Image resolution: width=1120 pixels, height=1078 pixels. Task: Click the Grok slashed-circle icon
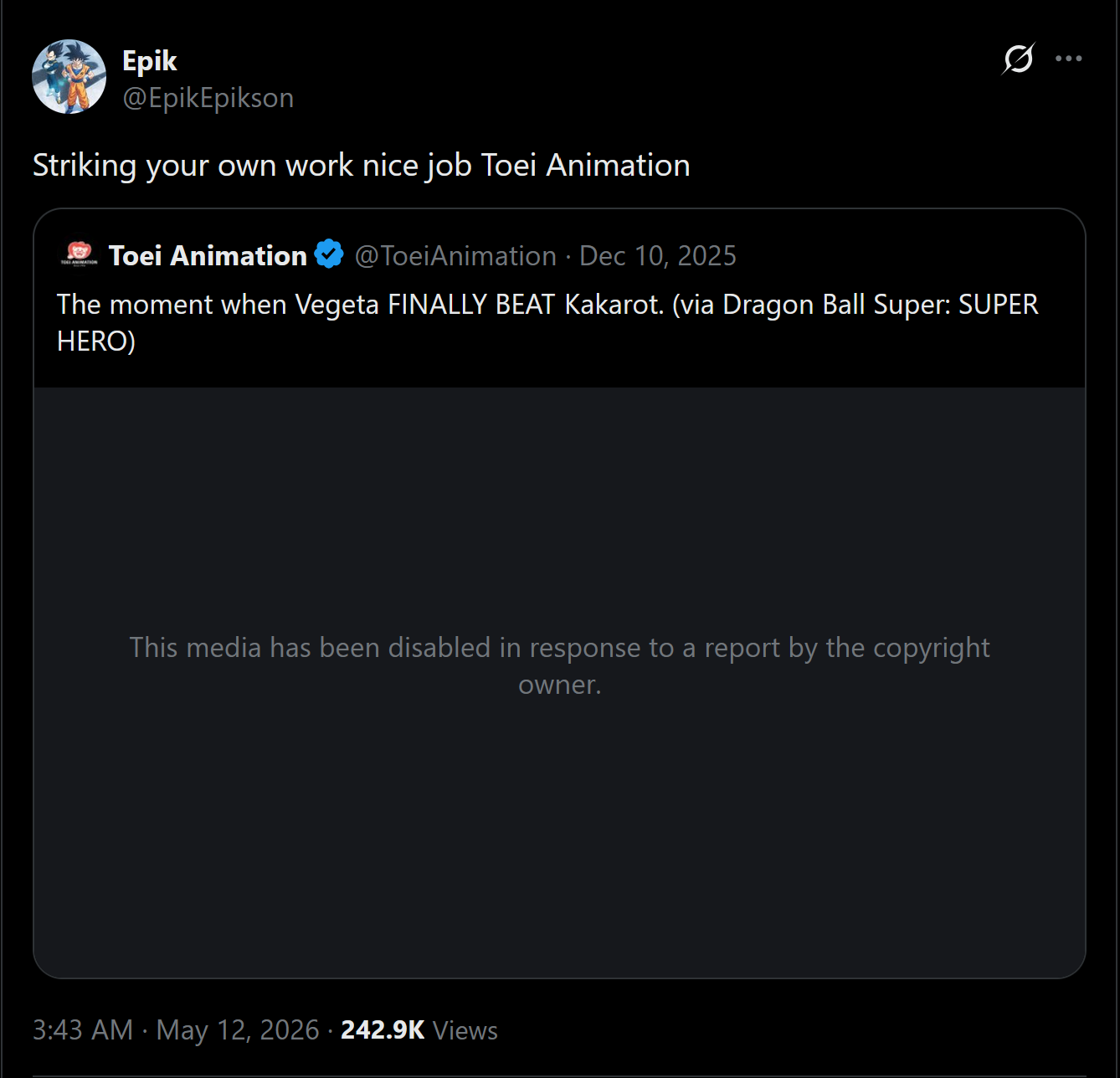(x=1018, y=59)
